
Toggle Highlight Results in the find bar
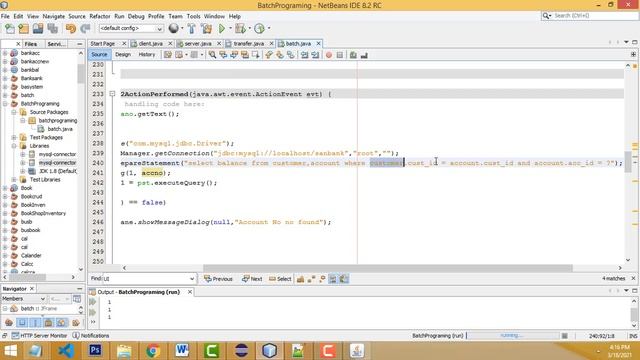click(333, 279)
